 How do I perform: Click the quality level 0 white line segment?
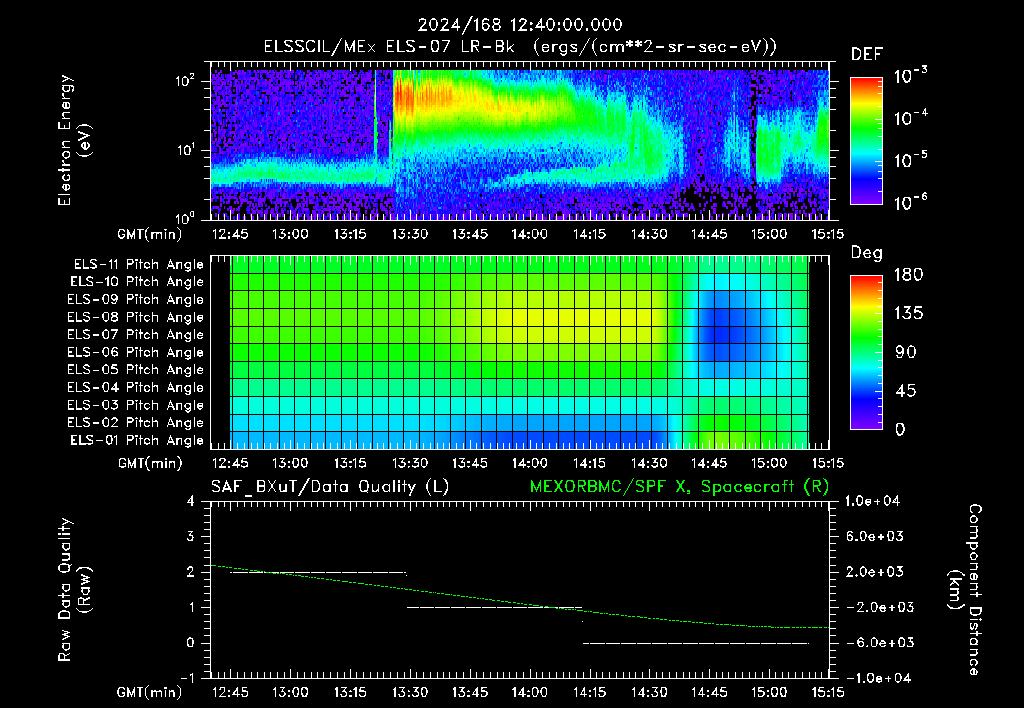[696, 643]
